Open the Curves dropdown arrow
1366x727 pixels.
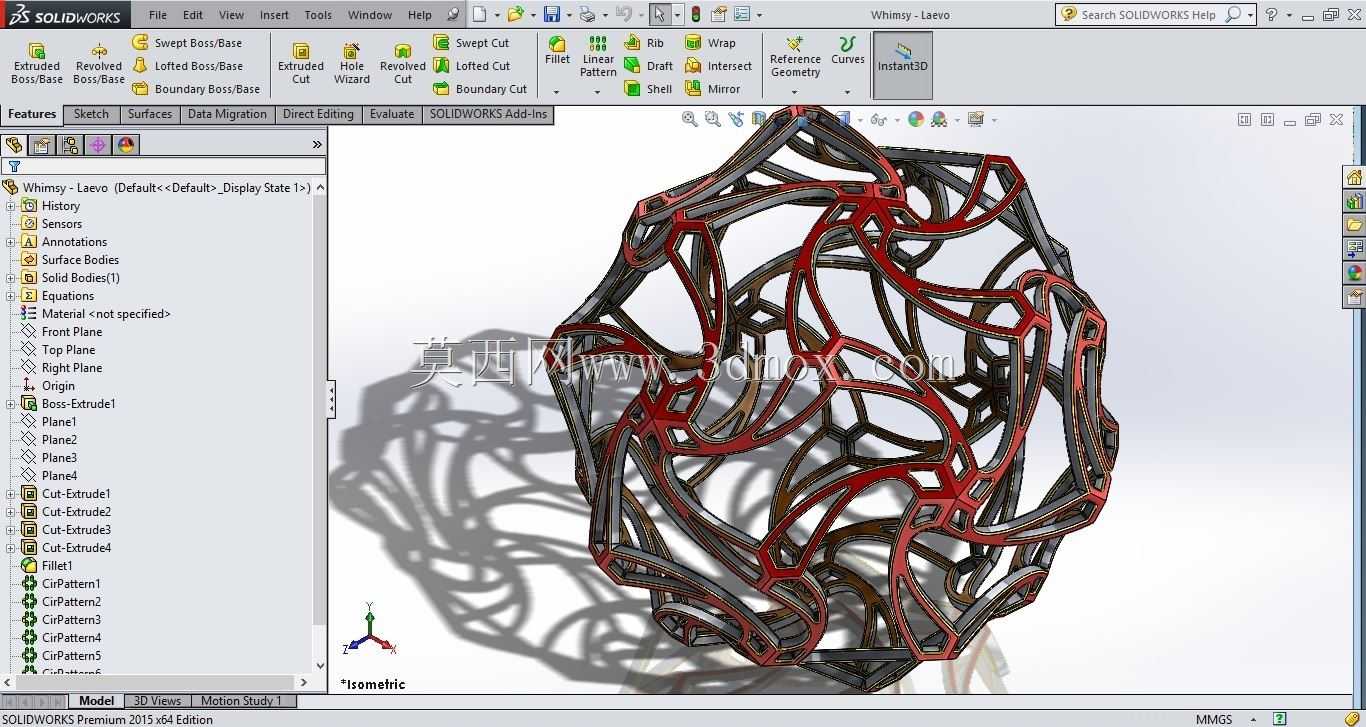pos(848,92)
